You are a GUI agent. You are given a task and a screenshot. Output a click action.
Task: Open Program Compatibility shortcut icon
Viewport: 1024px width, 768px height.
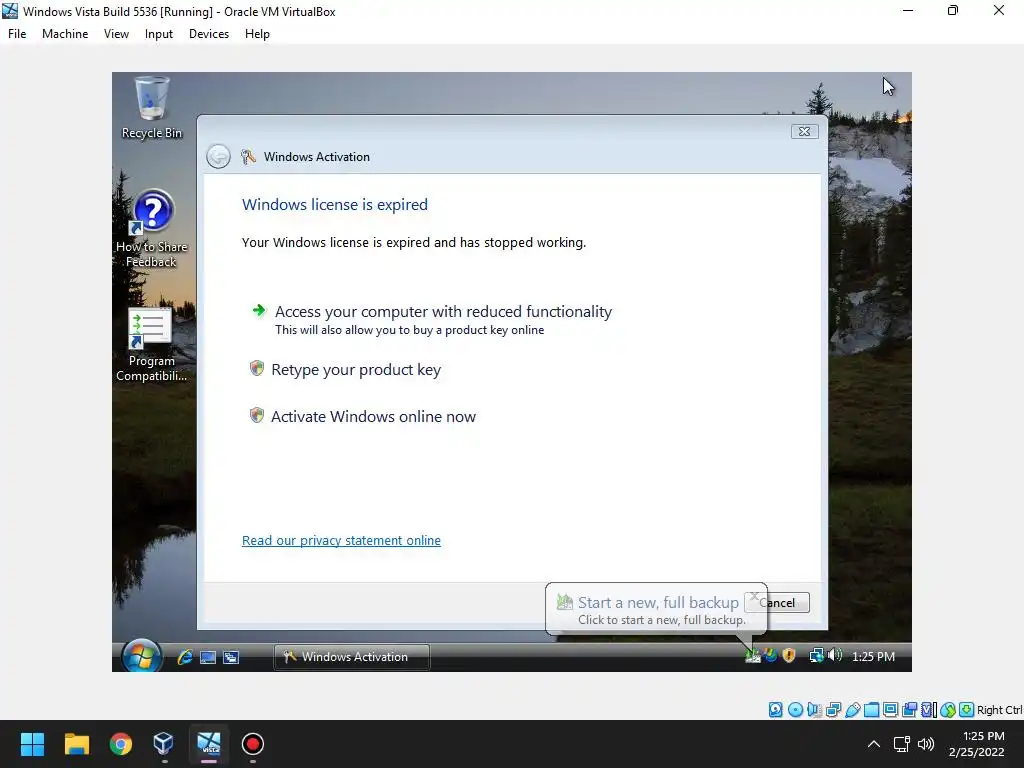(x=152, y=344)
